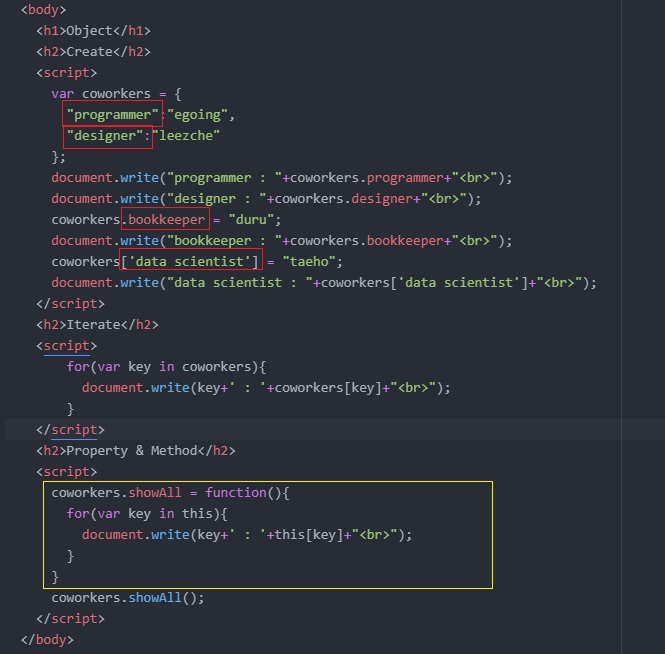Screen dimensions: 665x654
Task: Click the "data scientist : " string in document.write
Action: 240,283
